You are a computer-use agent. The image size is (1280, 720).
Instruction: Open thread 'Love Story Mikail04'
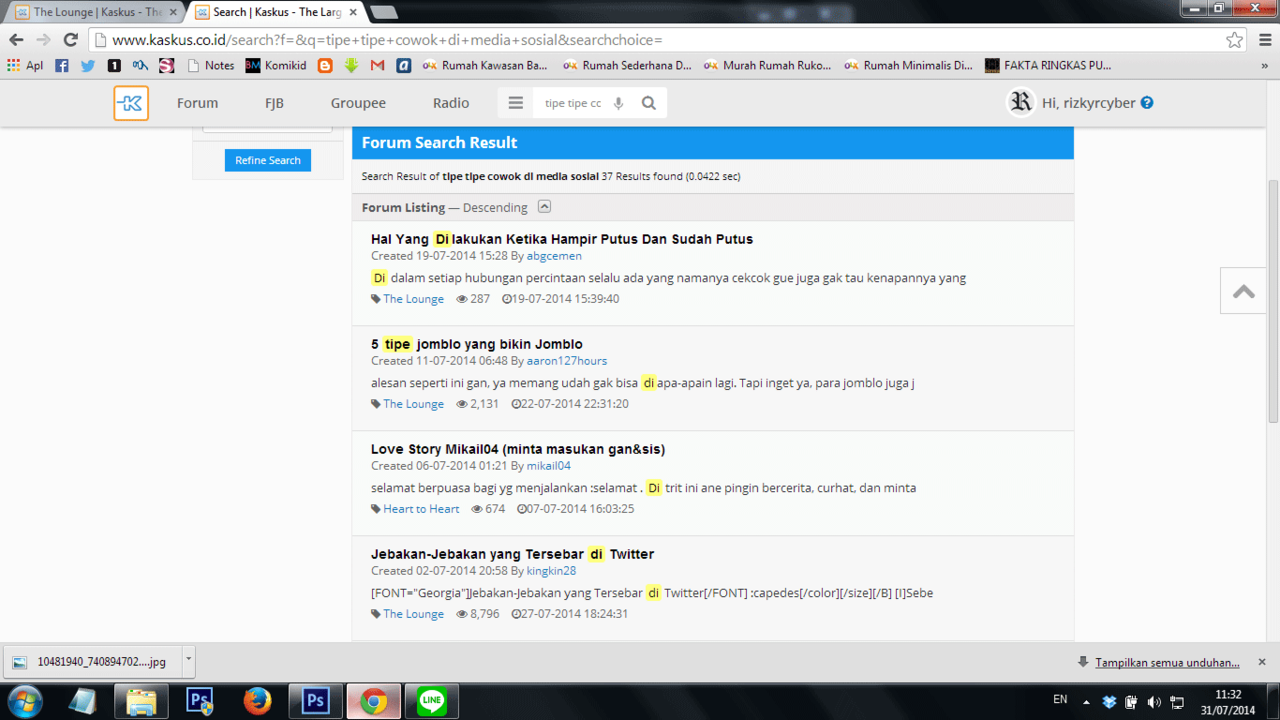[x=518, y=449]
